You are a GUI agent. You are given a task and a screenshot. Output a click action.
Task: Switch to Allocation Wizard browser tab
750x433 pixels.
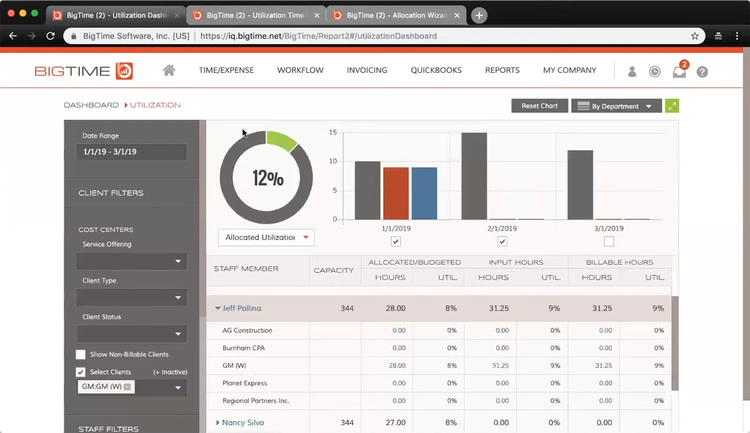[396, 15]
